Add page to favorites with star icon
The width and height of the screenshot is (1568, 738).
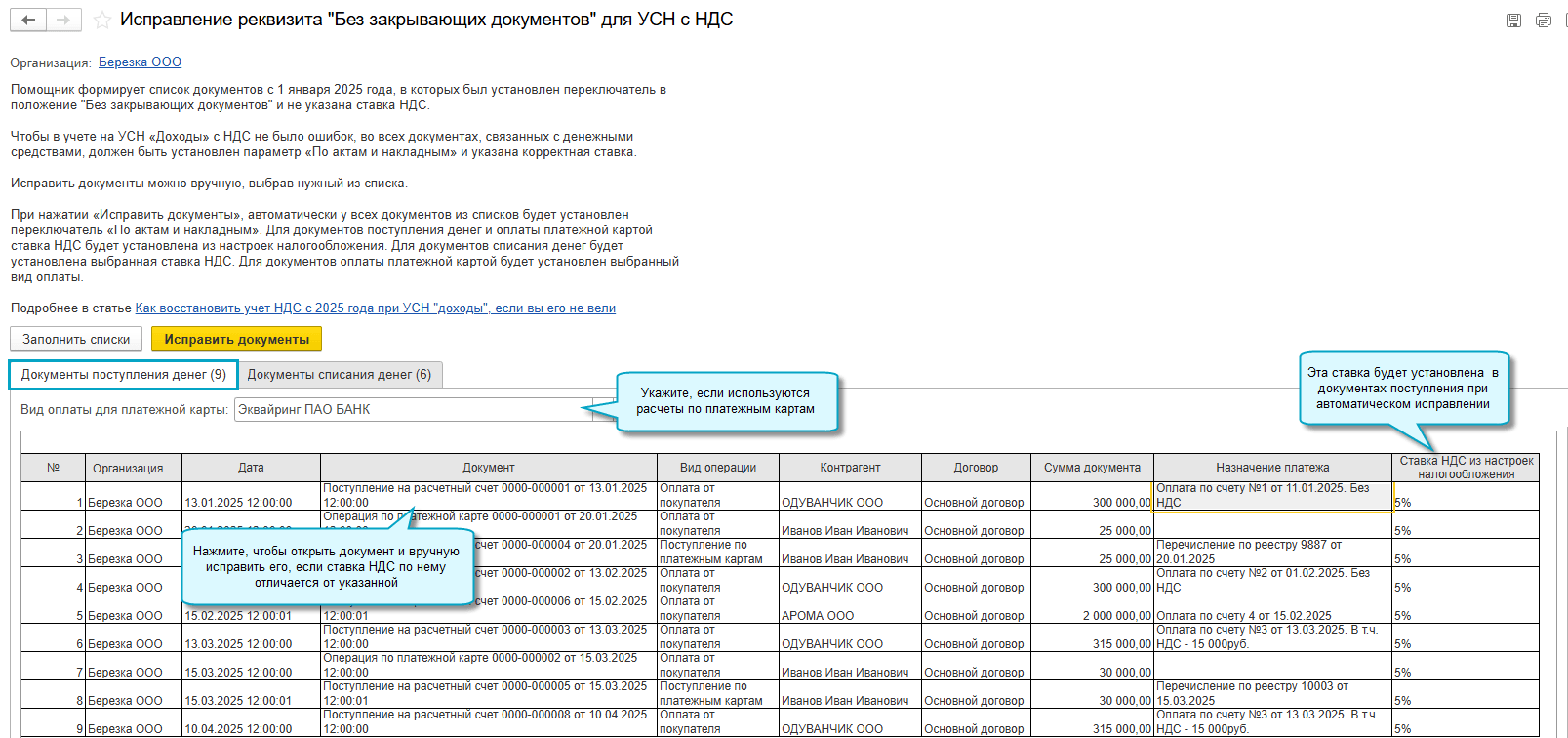101,20
